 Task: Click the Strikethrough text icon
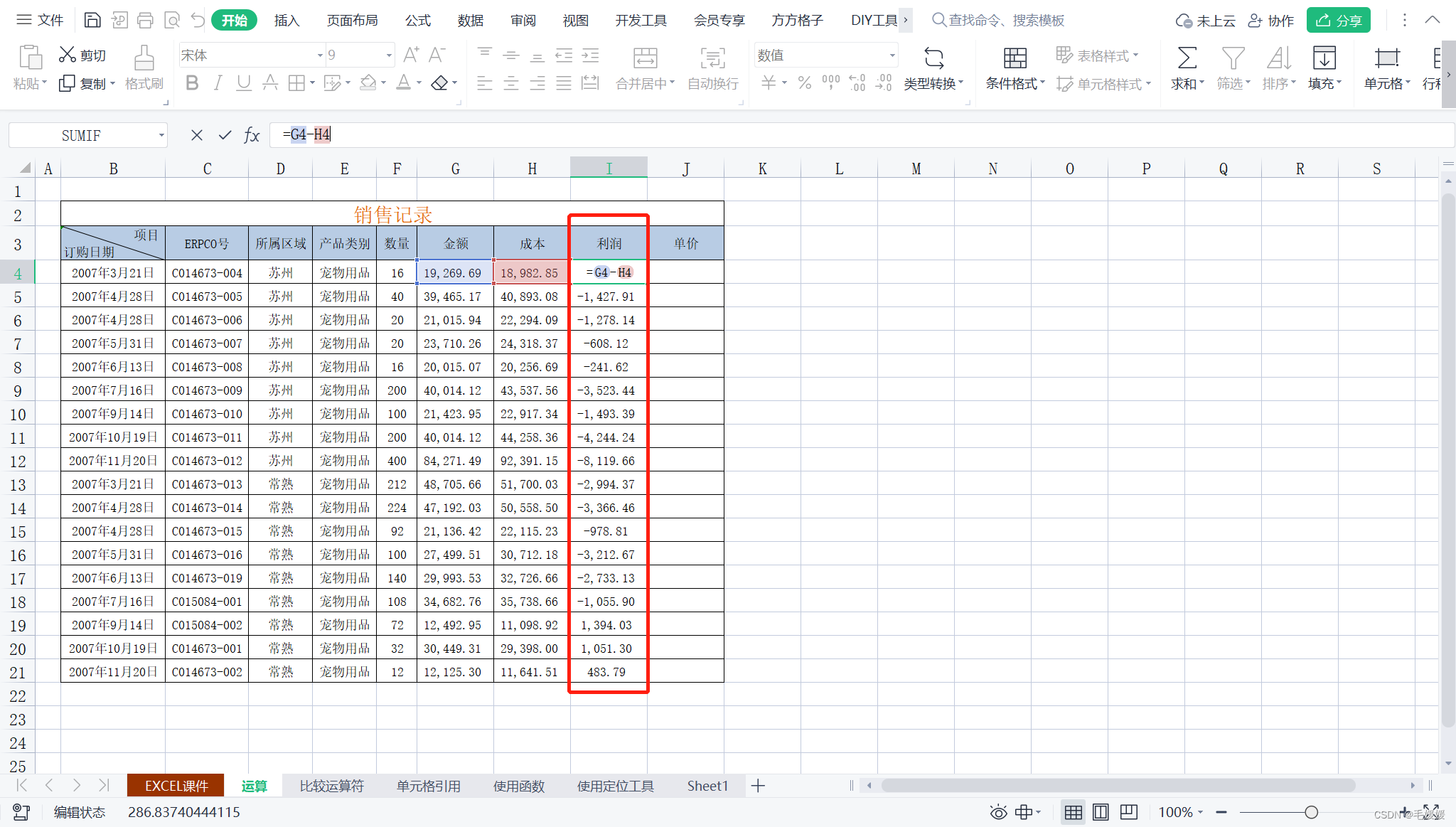pos(270,83)
